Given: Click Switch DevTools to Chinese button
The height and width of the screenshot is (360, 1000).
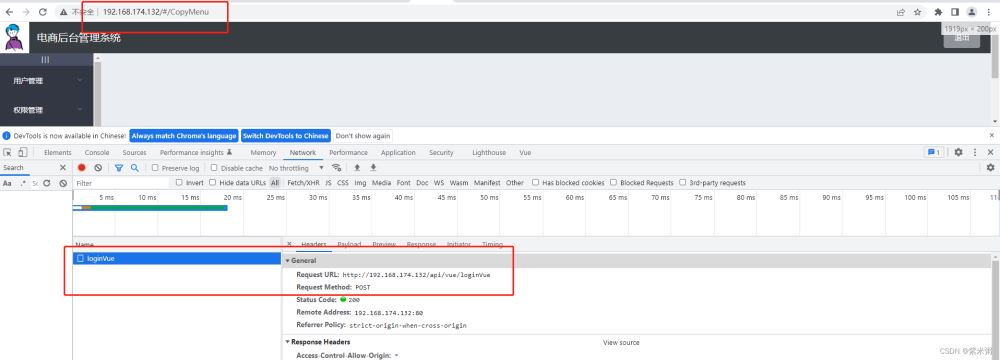Looking at the screenshot, I should (x=286, y=136).
